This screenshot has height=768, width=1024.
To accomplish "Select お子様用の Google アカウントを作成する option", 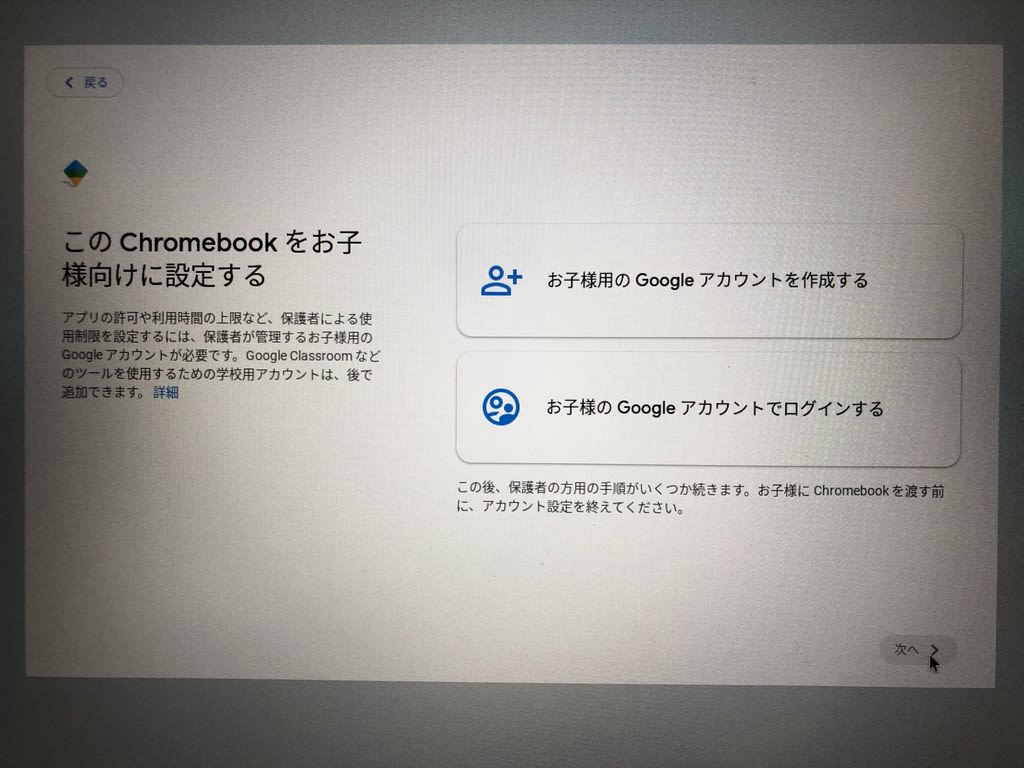I will [709, 281].
